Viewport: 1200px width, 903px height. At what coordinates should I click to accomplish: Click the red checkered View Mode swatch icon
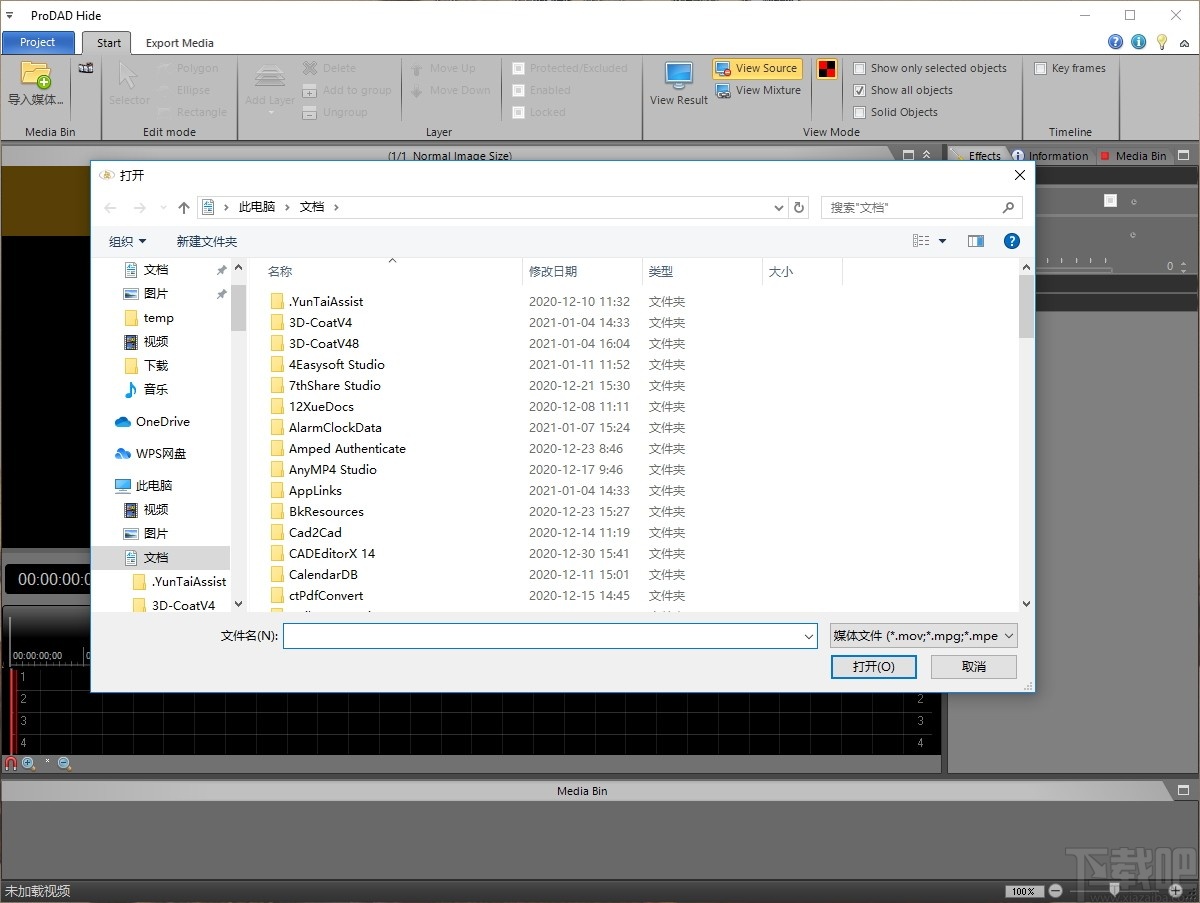[825, 68]
